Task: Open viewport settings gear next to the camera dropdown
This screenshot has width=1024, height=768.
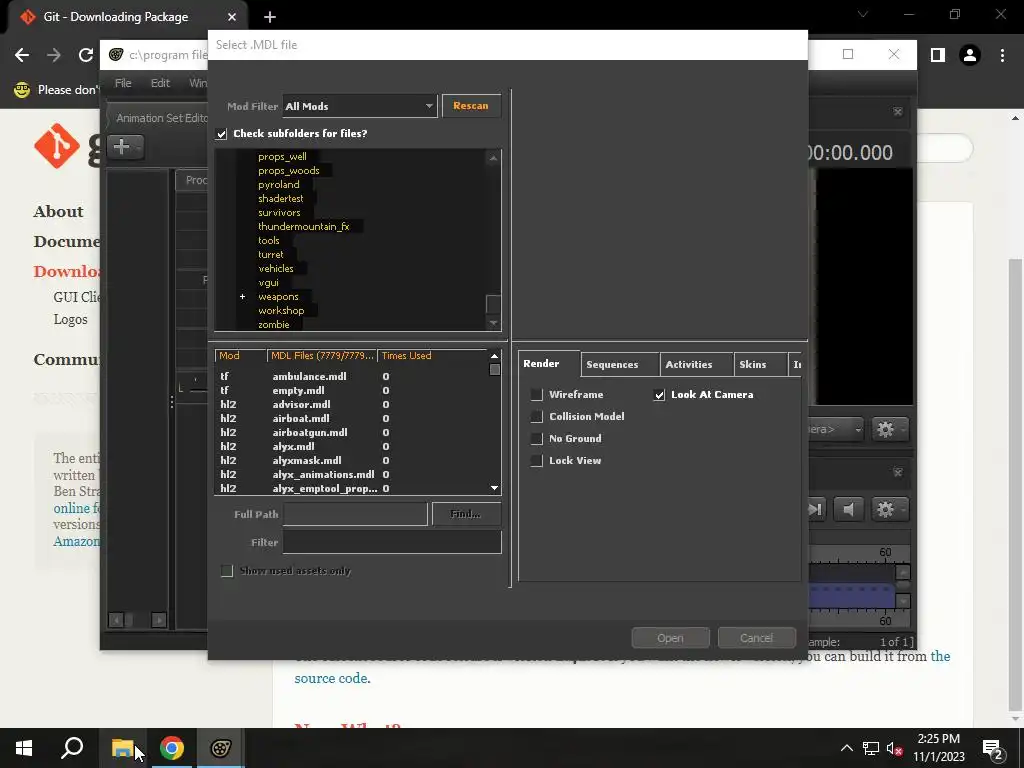Action: 889,429
